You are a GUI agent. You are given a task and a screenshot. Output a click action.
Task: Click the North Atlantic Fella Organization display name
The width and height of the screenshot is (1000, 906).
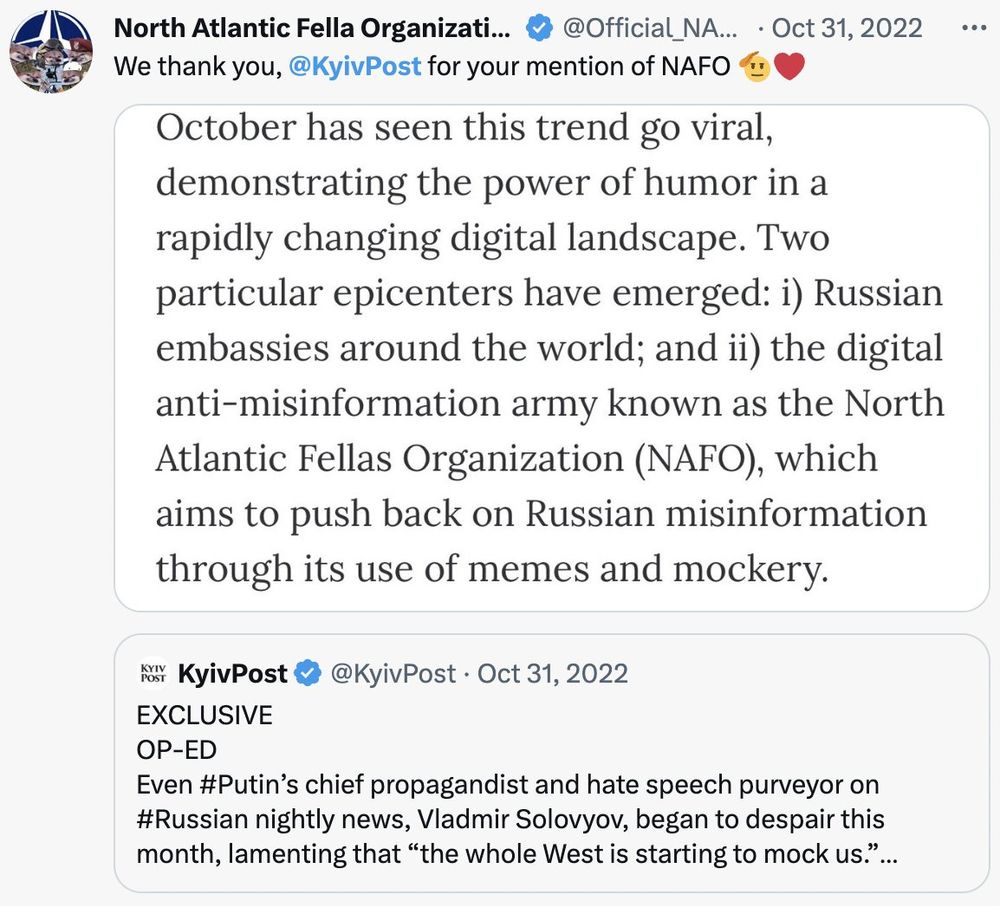[312, 28]
